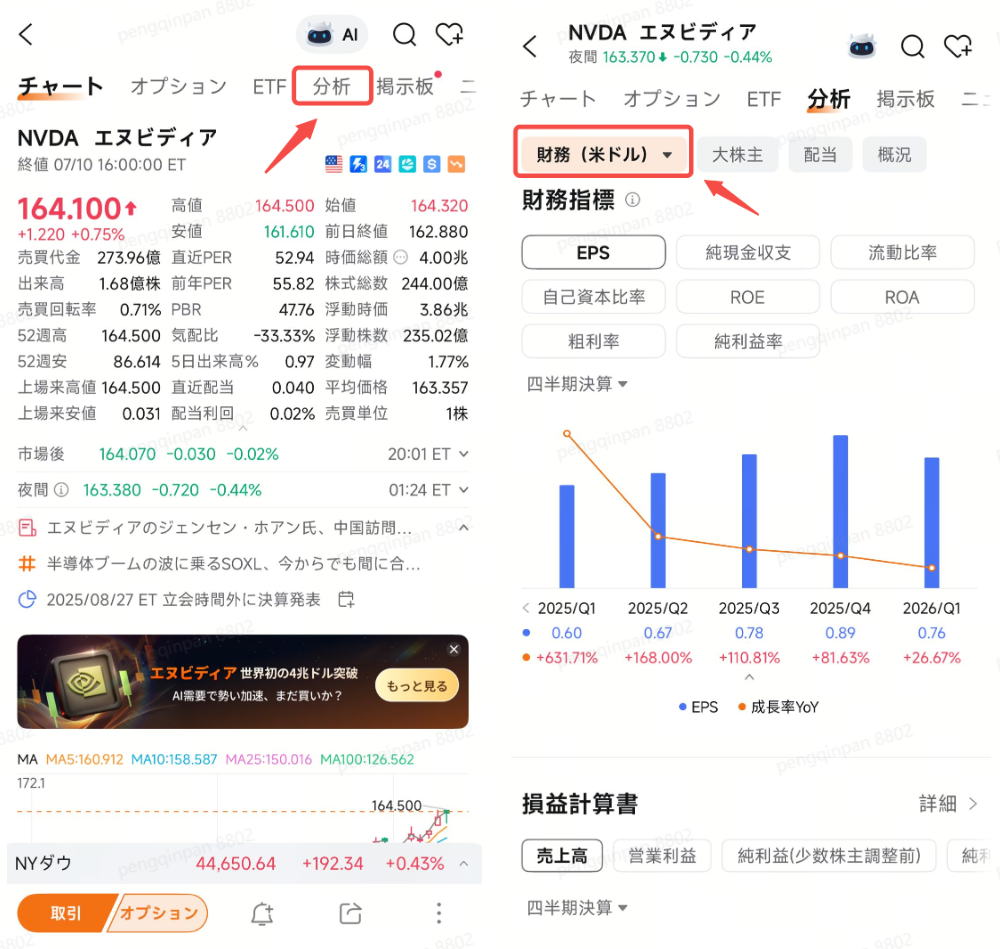
Task: Tap info icon next to 財務指標
Action: pos(632,200)
